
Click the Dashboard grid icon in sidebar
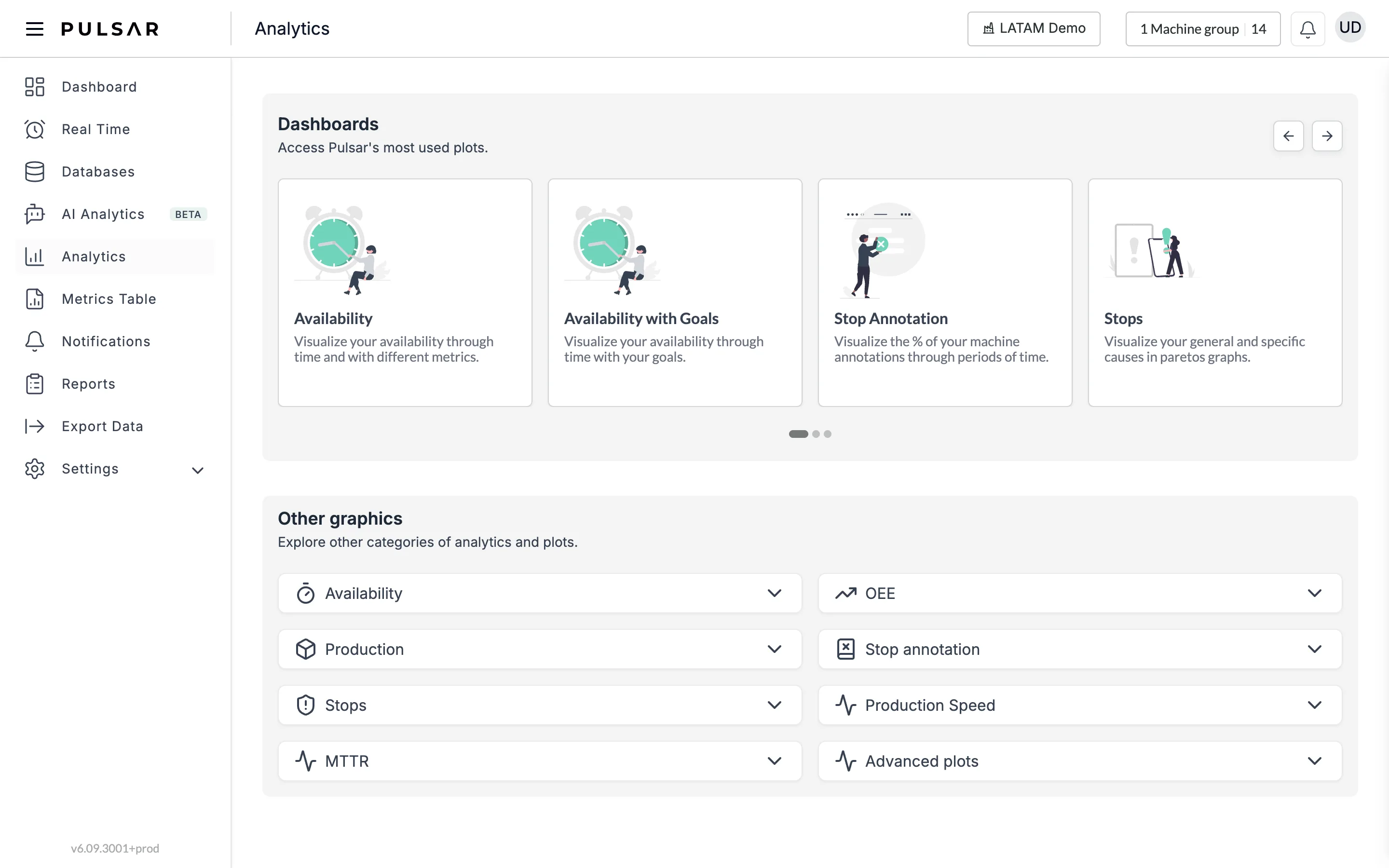(x=34, y=87)
